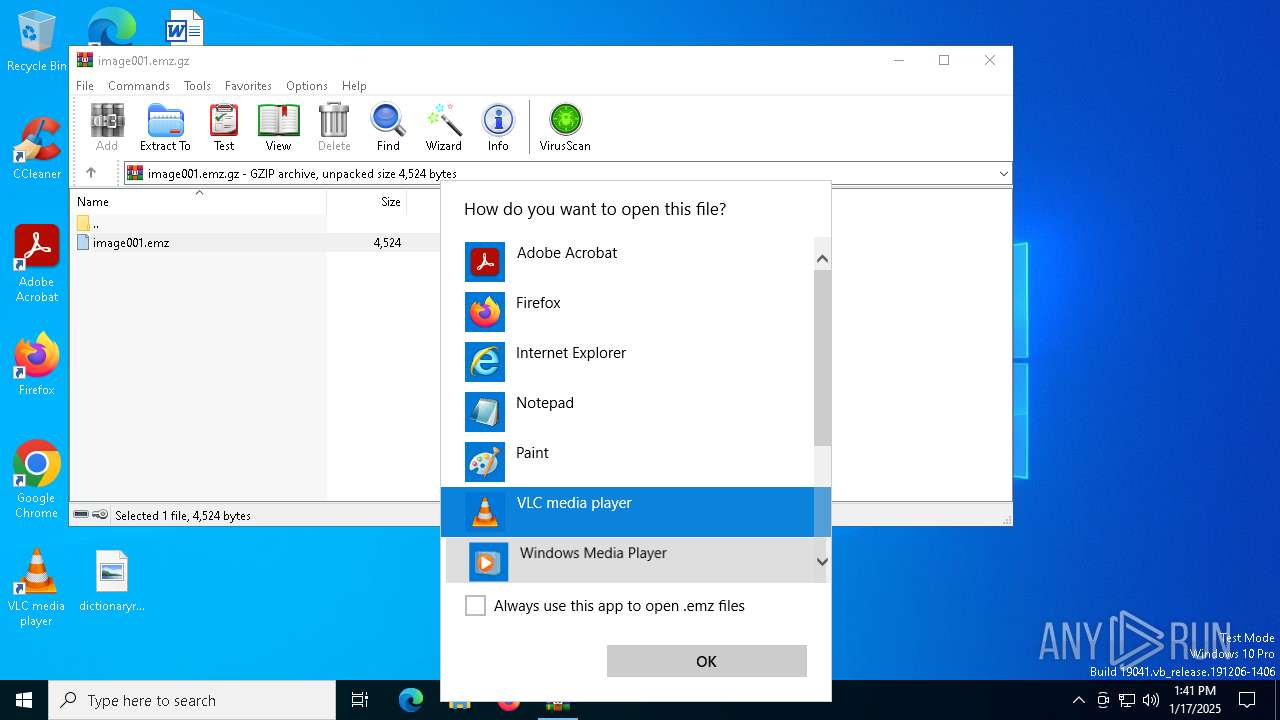Open the Options menu

[x=307, y=86]
